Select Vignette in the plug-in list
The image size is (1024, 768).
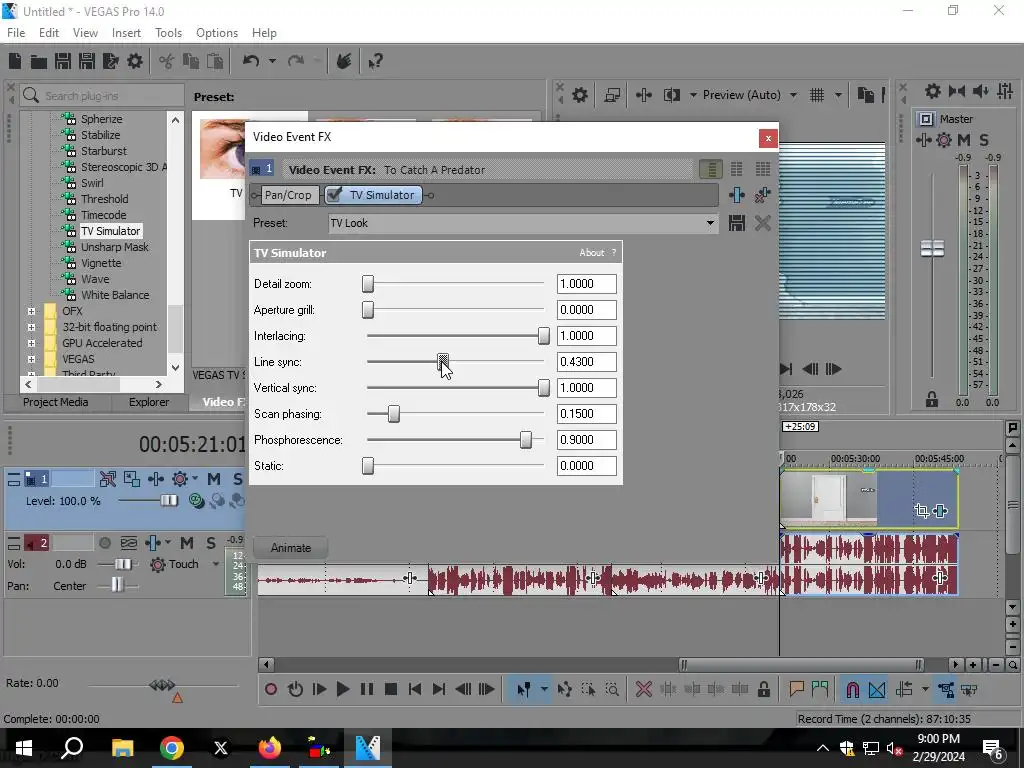(101, 263)
